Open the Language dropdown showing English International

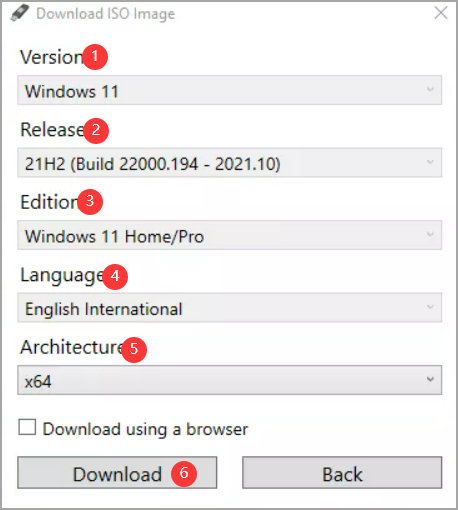(230, 308)
